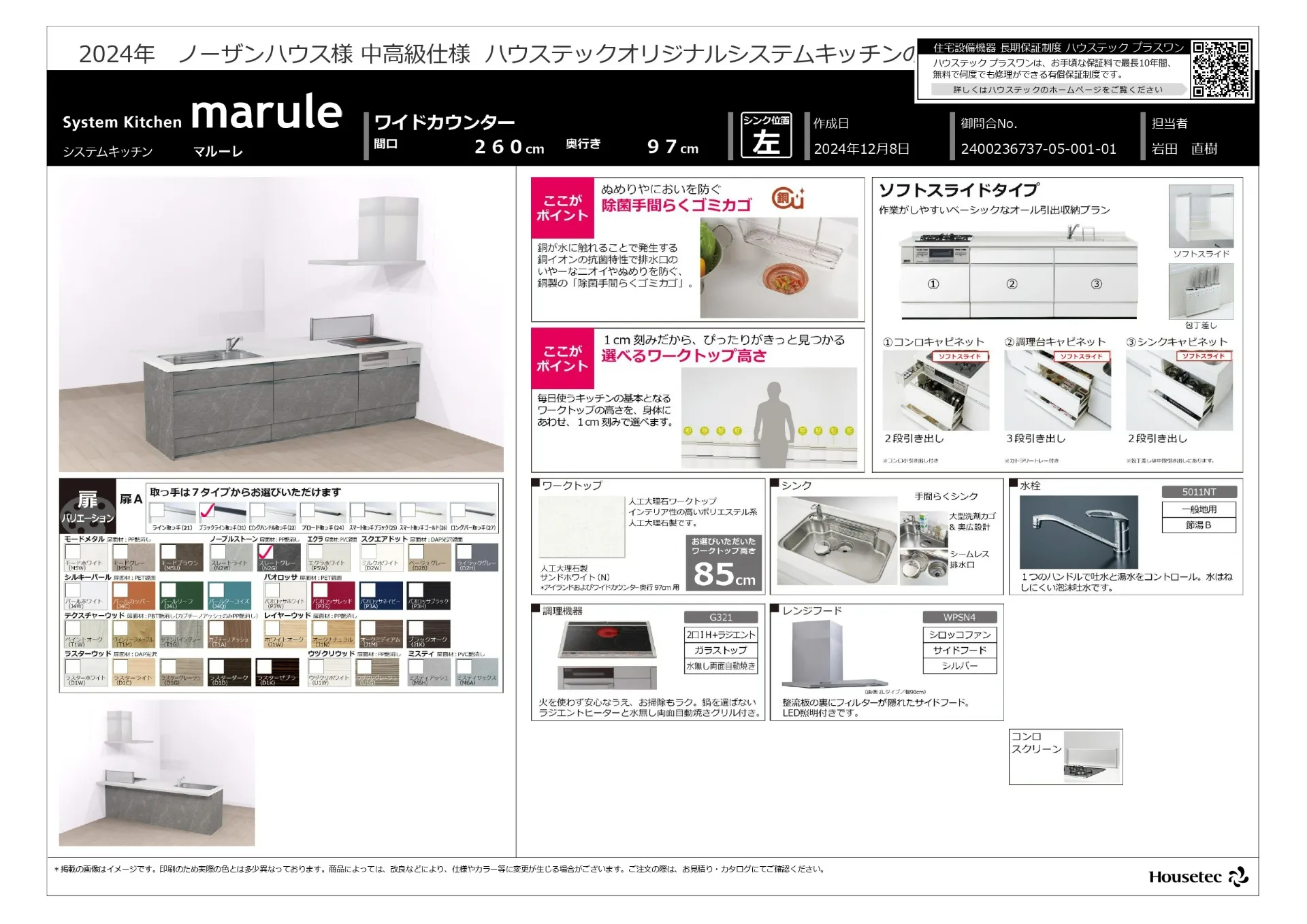
Task: Open the 包丁差し knife holder thumbnail
Action: pos(1201,291)
